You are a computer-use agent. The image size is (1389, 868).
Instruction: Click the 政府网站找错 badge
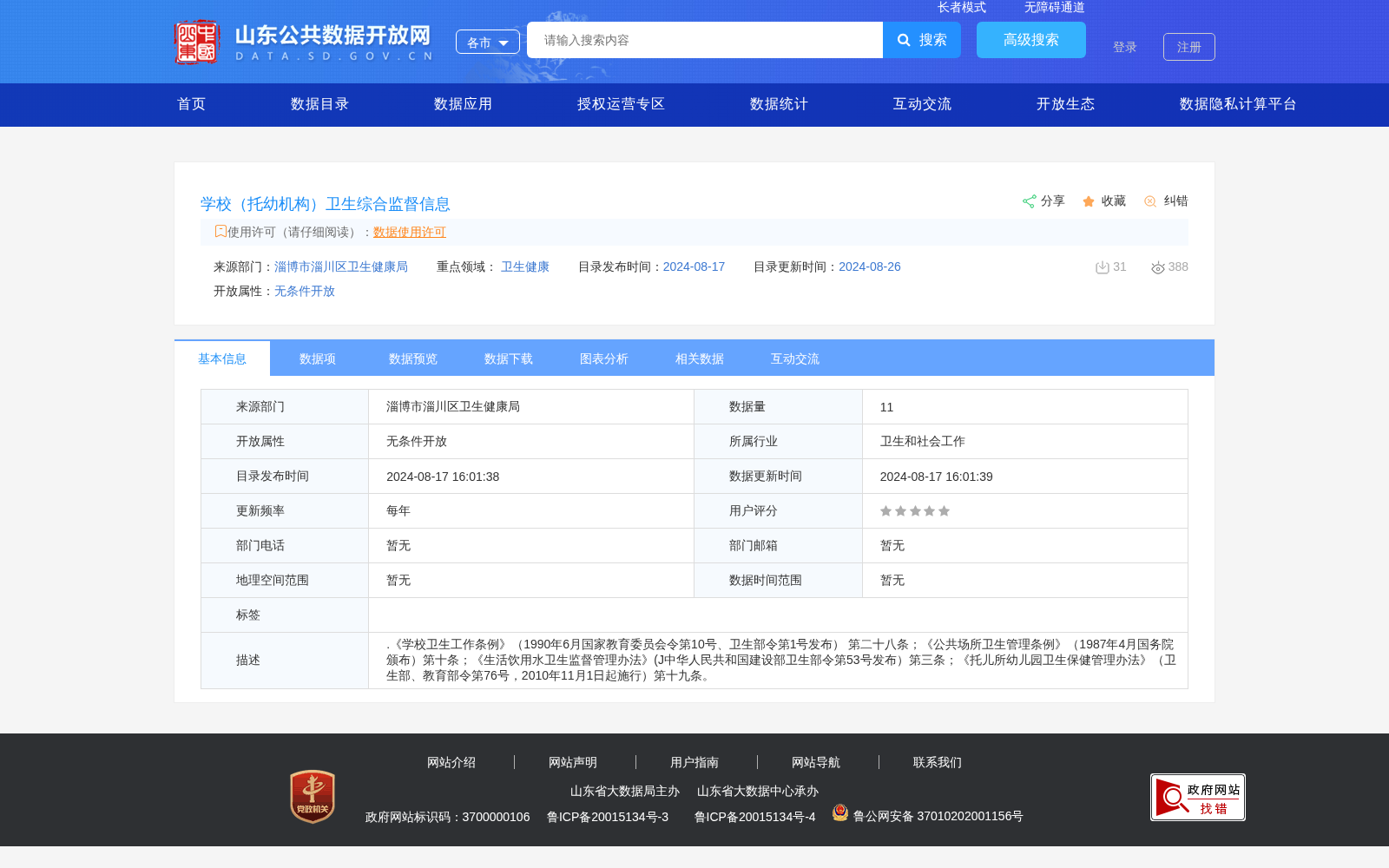[1198, 798]
